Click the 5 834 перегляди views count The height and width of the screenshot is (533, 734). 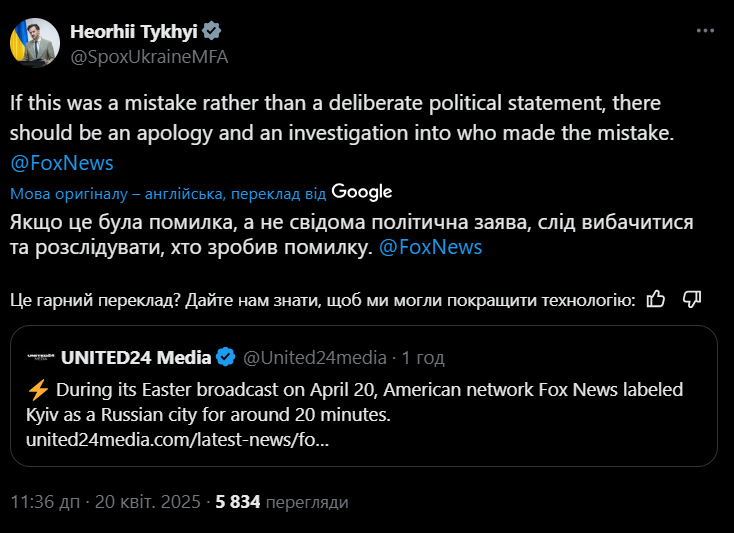click(281, 501)
